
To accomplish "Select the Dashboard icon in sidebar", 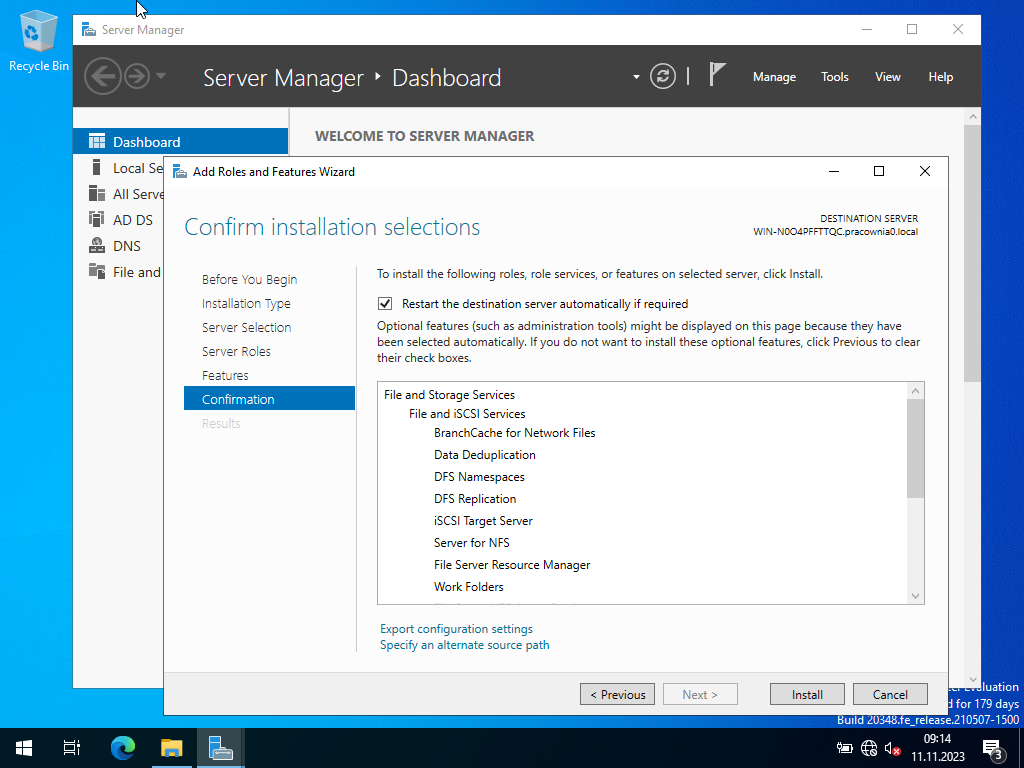I will pos(97,142).
